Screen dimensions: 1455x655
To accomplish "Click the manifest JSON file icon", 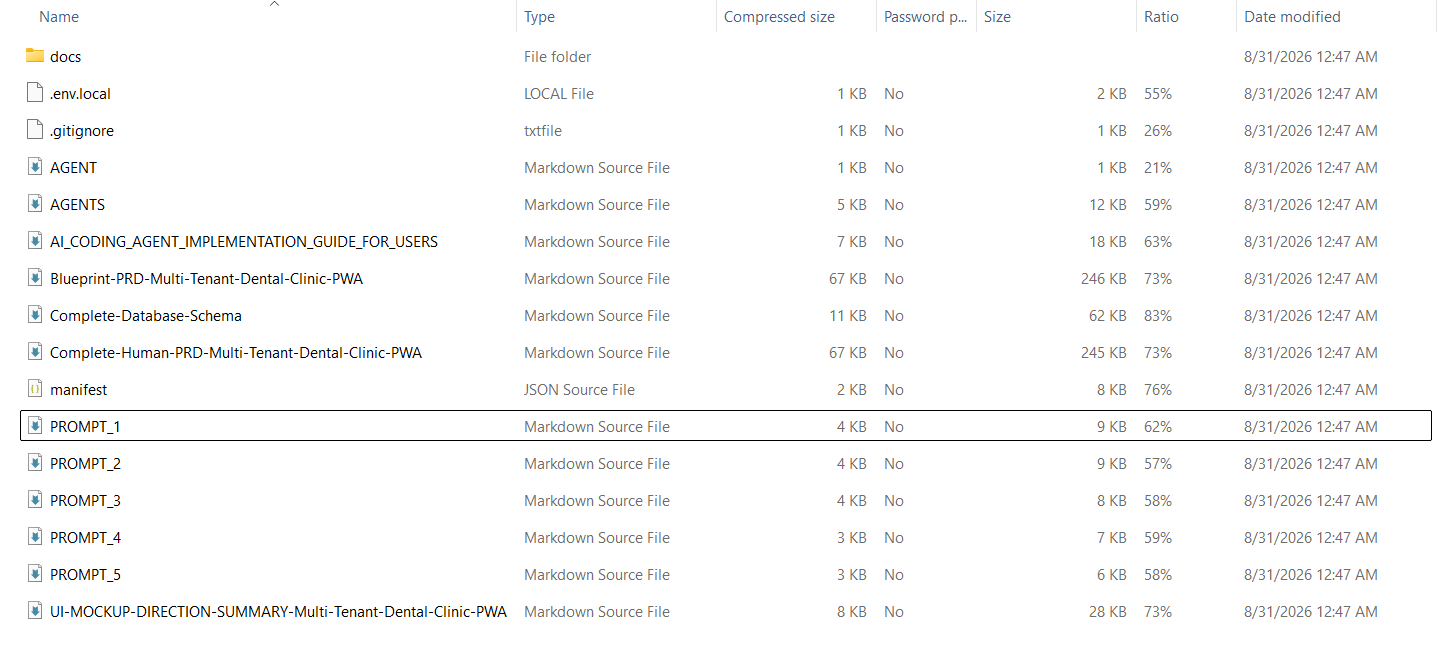I will [35, 389].
